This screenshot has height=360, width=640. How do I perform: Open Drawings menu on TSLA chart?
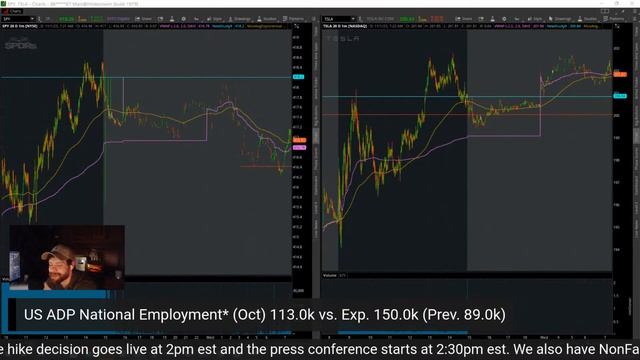[x=560, y=19]
